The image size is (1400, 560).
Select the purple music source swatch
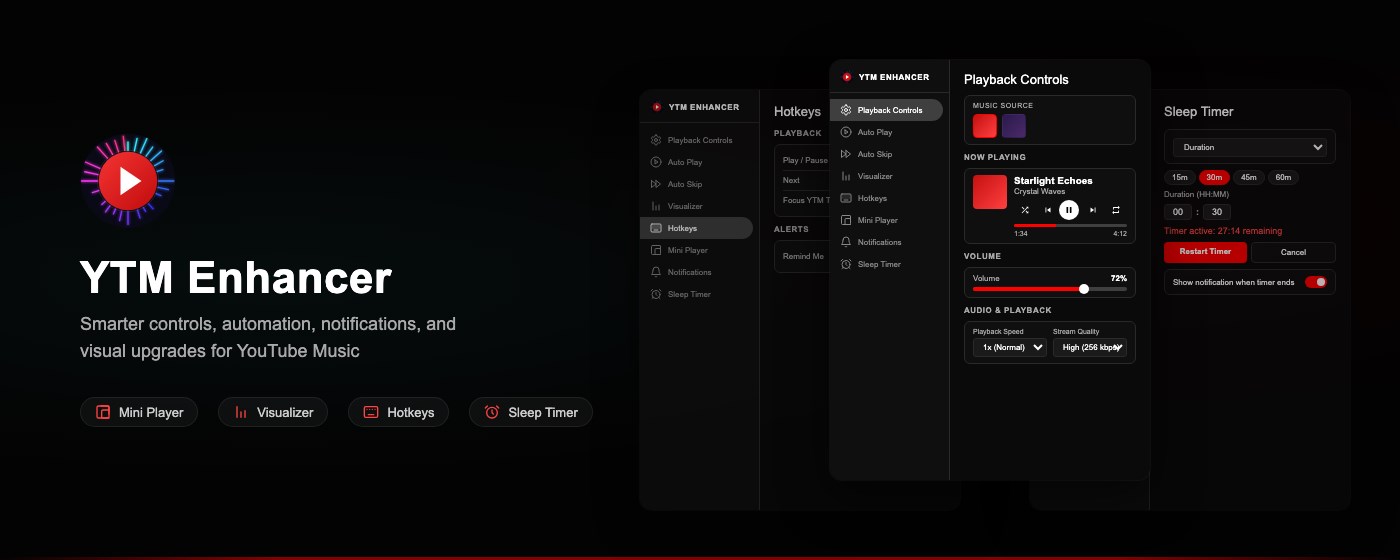tap(1014, 126)
